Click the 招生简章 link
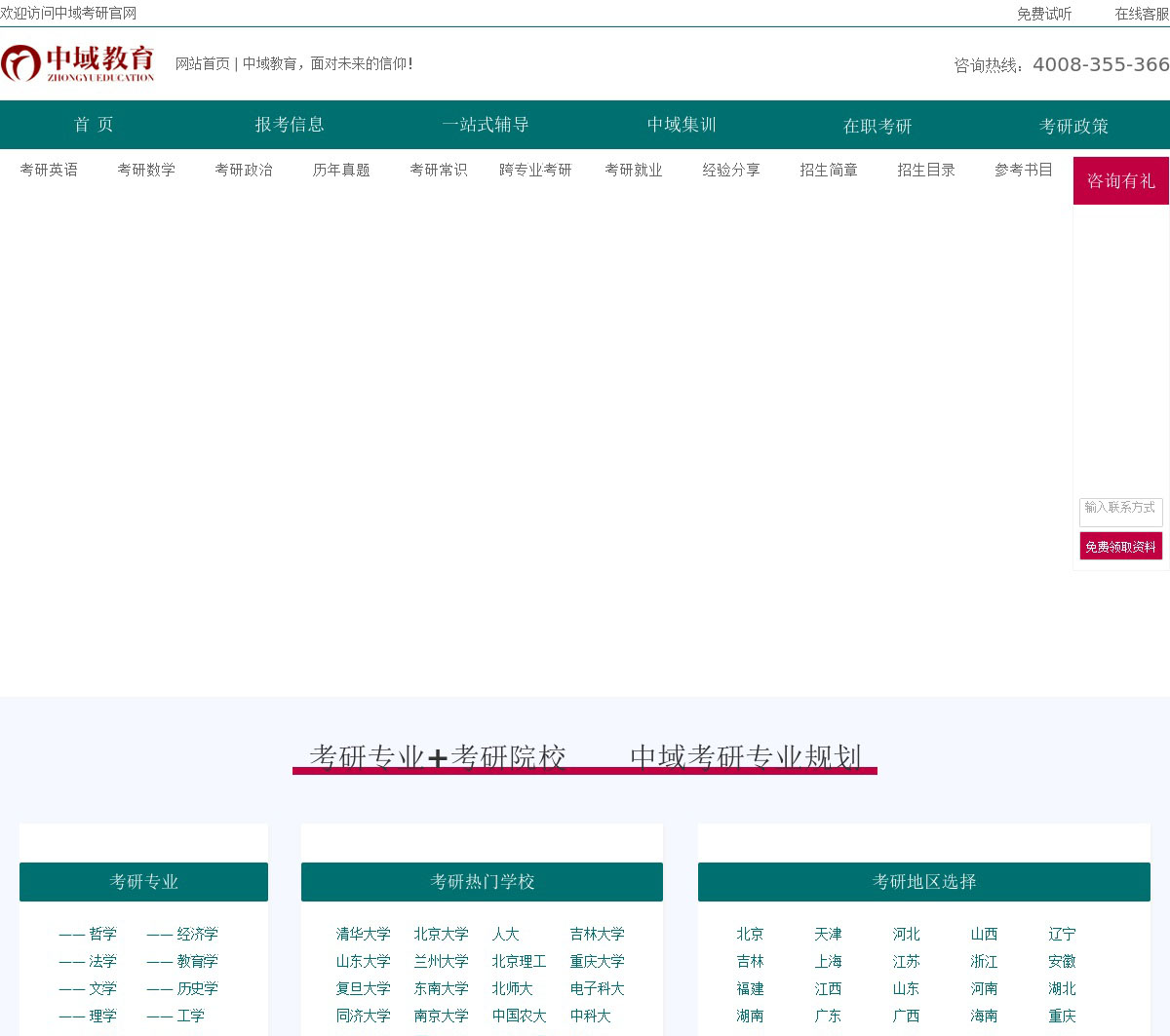This screenshot has width=1170, height=1036. (829, 170)
